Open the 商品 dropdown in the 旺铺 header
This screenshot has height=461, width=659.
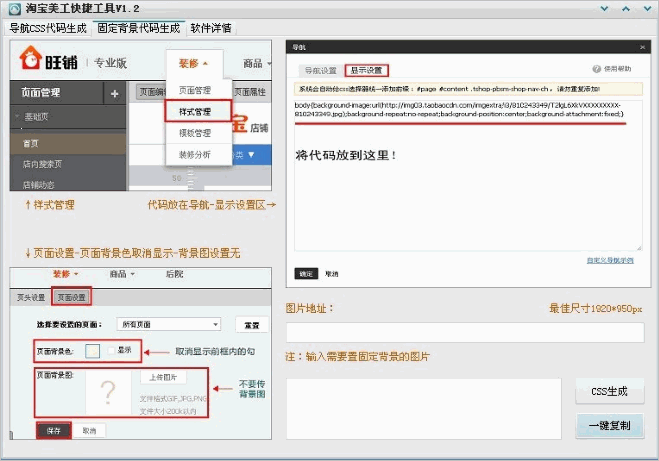[x=256, y=63]
